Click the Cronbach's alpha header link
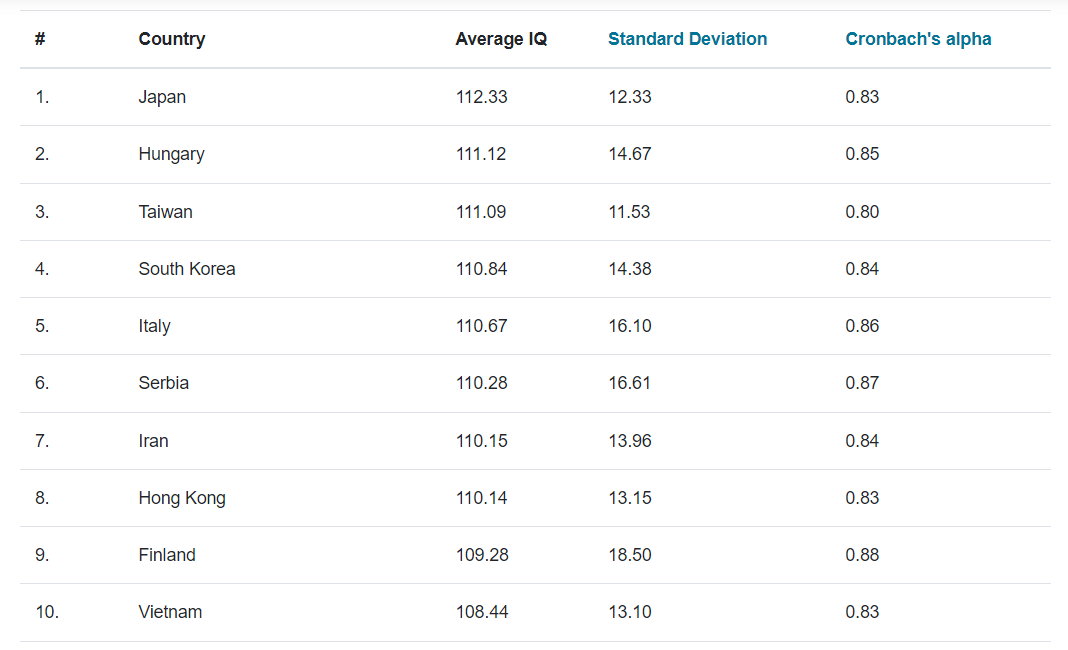Viewport: 1068px width, 650px height. click(918, 39)
